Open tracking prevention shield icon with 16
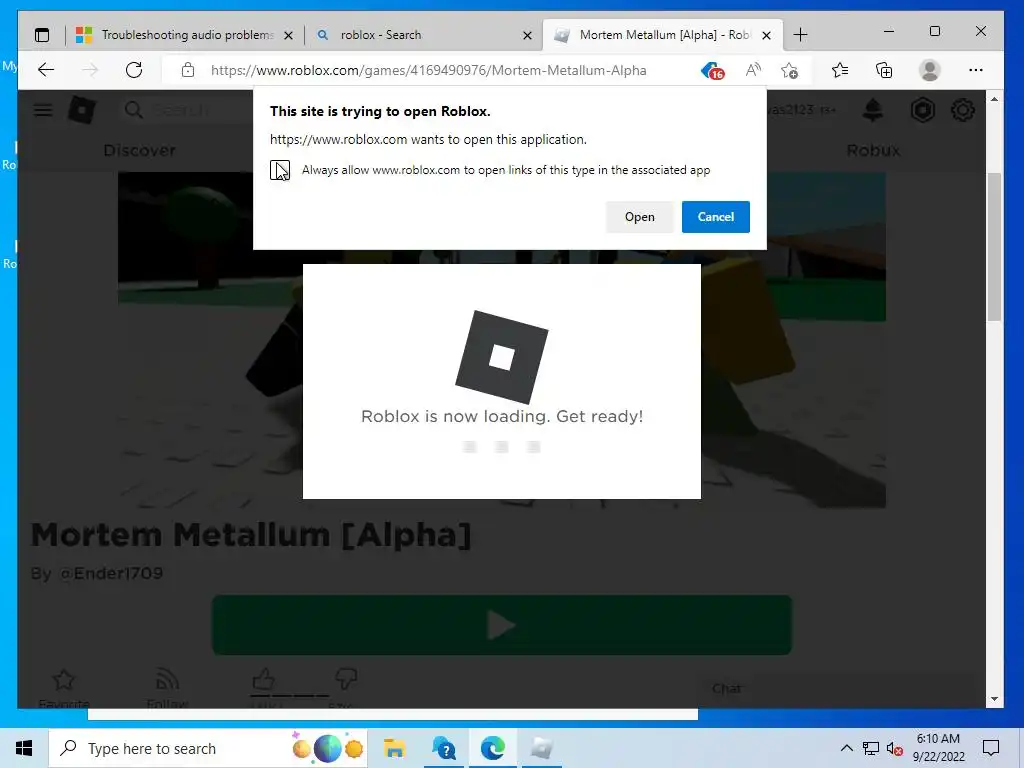Screen dimensions: 1024x768 coord(712,71)
